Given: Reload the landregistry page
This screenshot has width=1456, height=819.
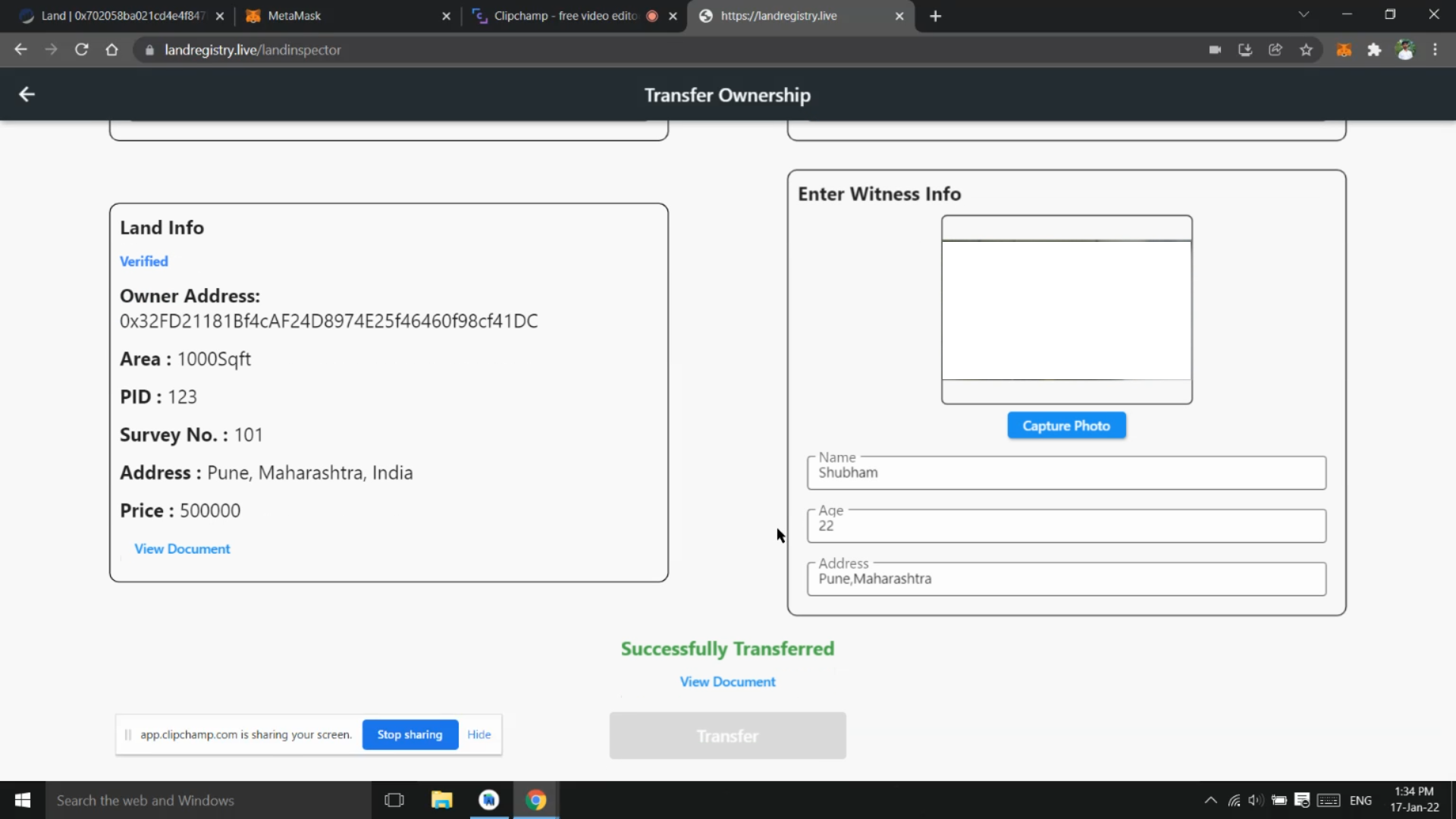Looking at the screenshot, I should [x=82, y=50].
